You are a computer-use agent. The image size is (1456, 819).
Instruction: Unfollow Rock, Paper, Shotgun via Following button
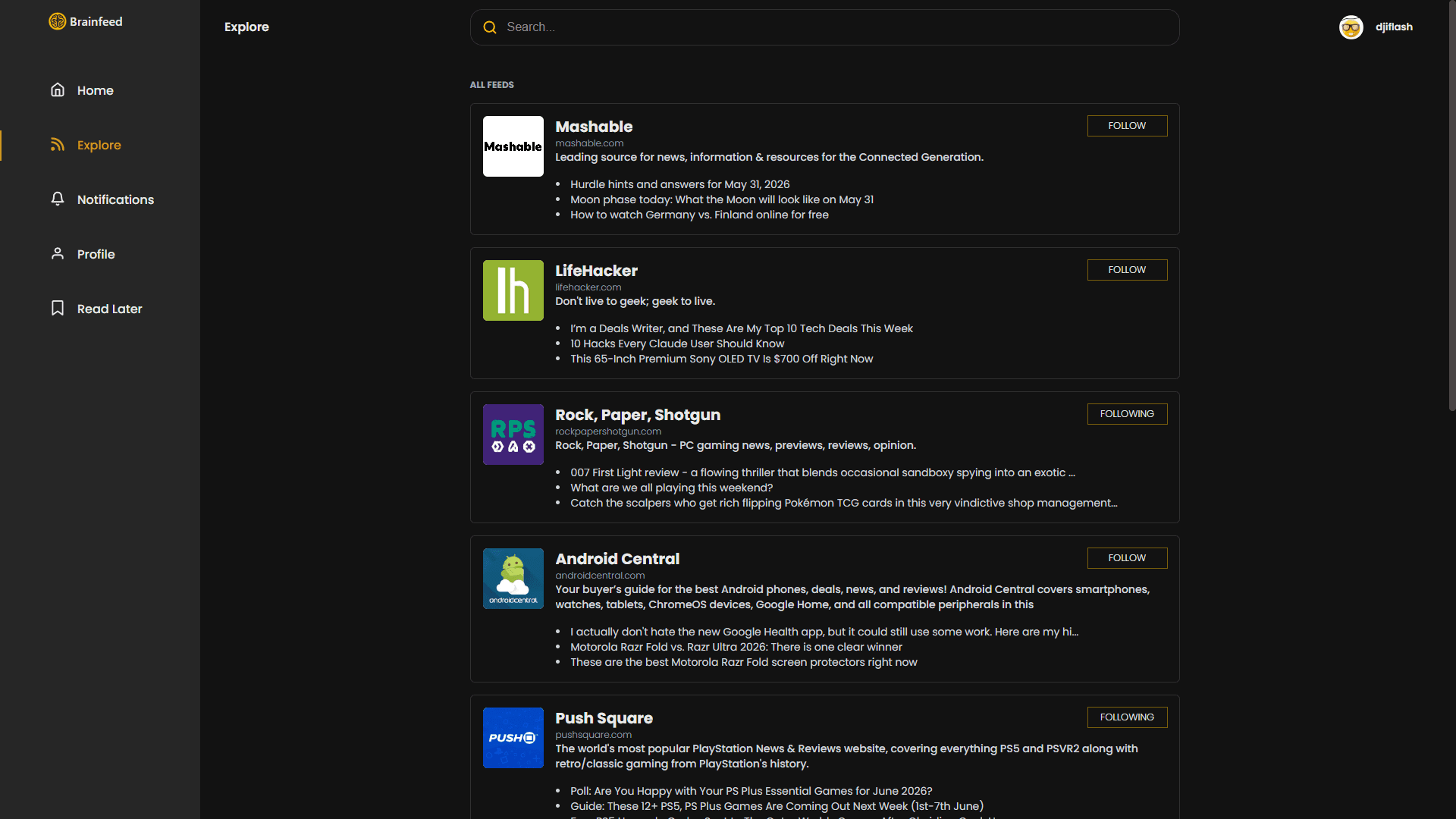pos(1127,414)
